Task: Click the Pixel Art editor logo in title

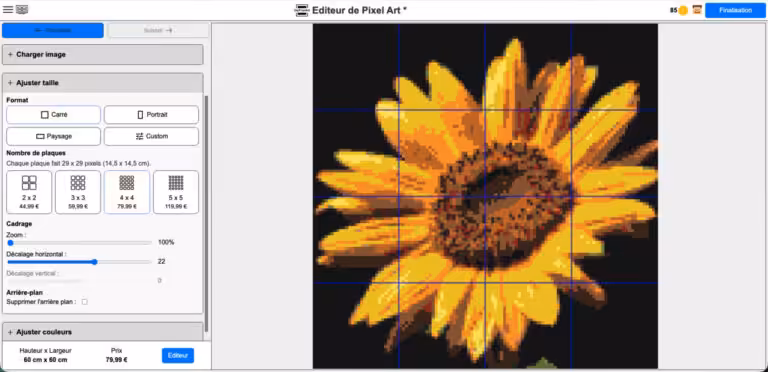Action: (x=302, y=10)
